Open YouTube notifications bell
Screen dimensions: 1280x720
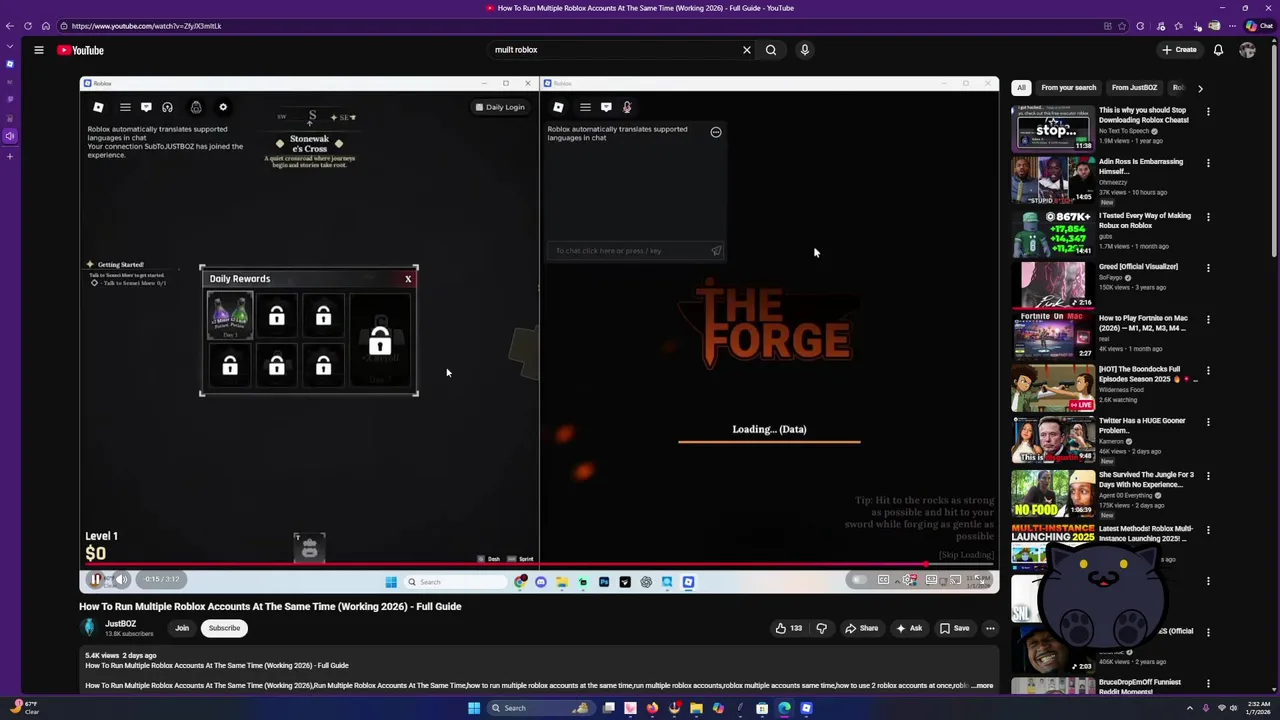[x=1218, y=50]
